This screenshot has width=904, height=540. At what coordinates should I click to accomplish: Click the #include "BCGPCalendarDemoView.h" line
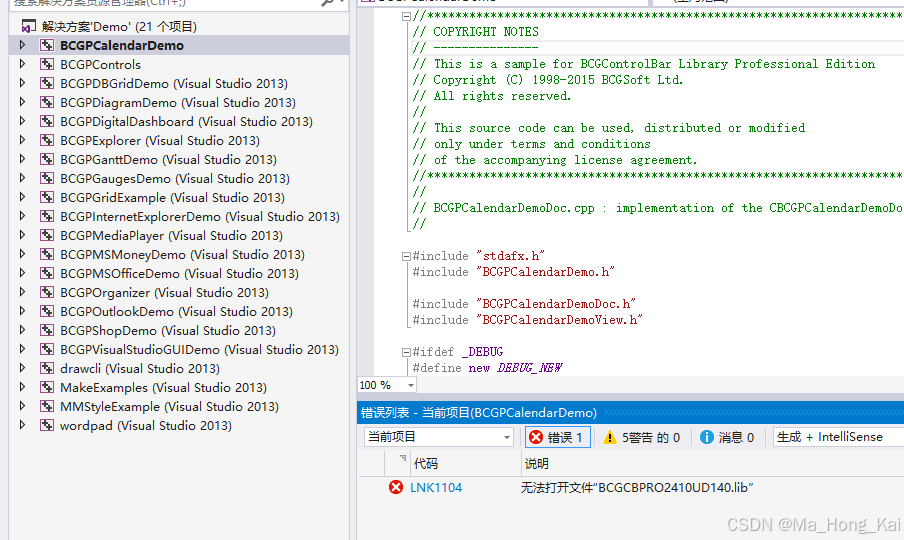pos(528,320)
